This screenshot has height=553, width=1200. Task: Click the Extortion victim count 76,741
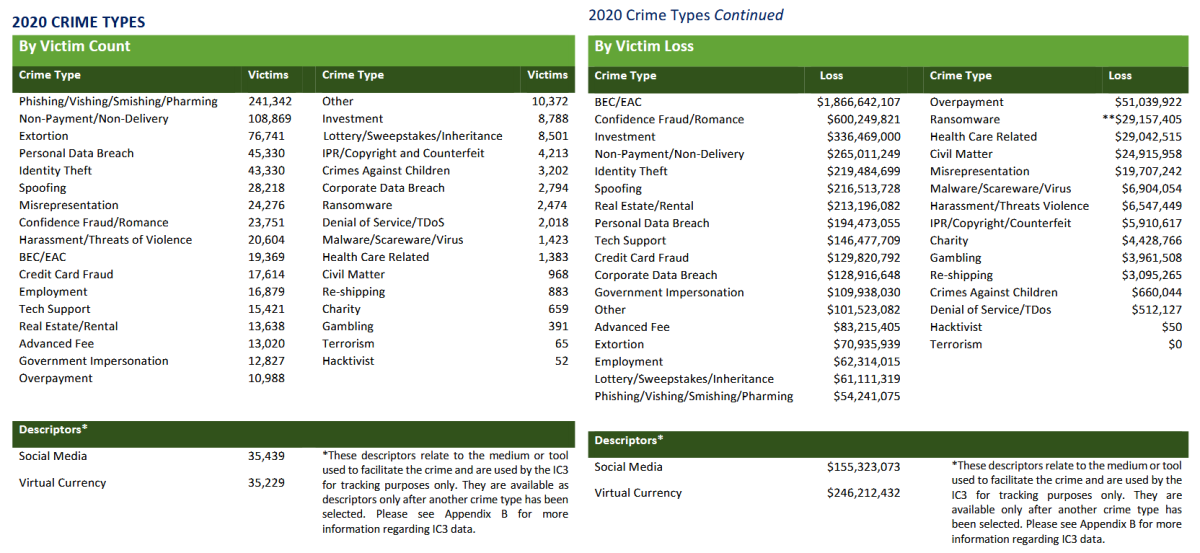(266, 136)
